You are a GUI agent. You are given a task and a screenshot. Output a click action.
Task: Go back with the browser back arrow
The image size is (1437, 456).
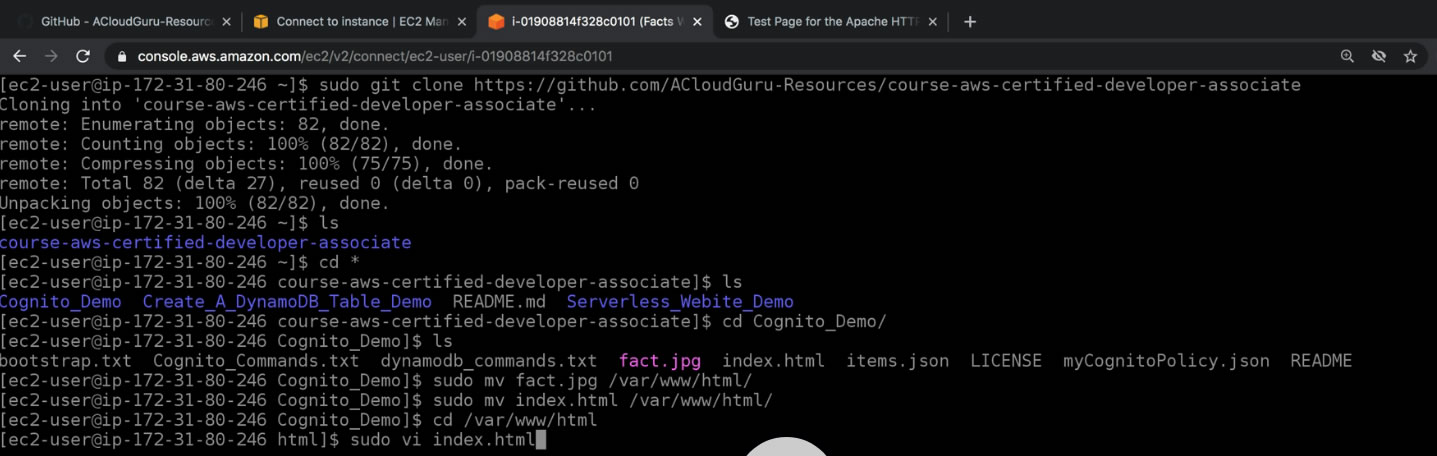click(20, 56)
